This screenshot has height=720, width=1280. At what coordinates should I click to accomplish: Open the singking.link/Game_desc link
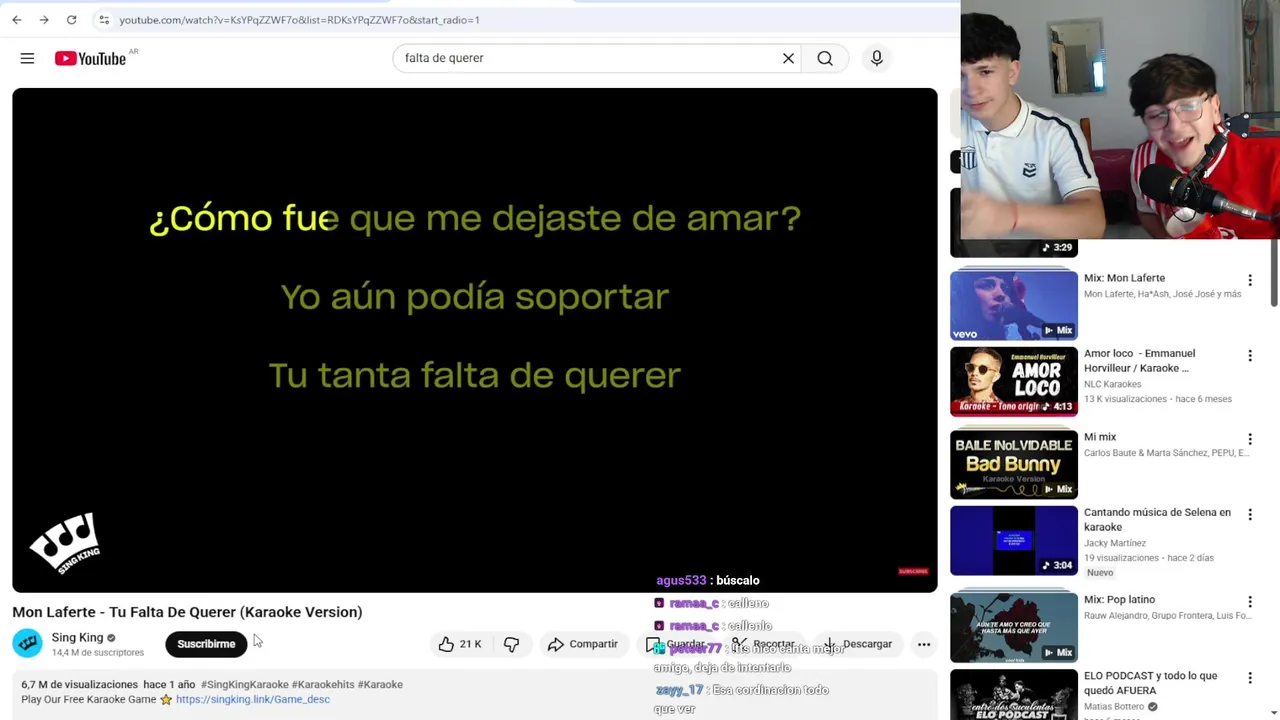(252, 699)
